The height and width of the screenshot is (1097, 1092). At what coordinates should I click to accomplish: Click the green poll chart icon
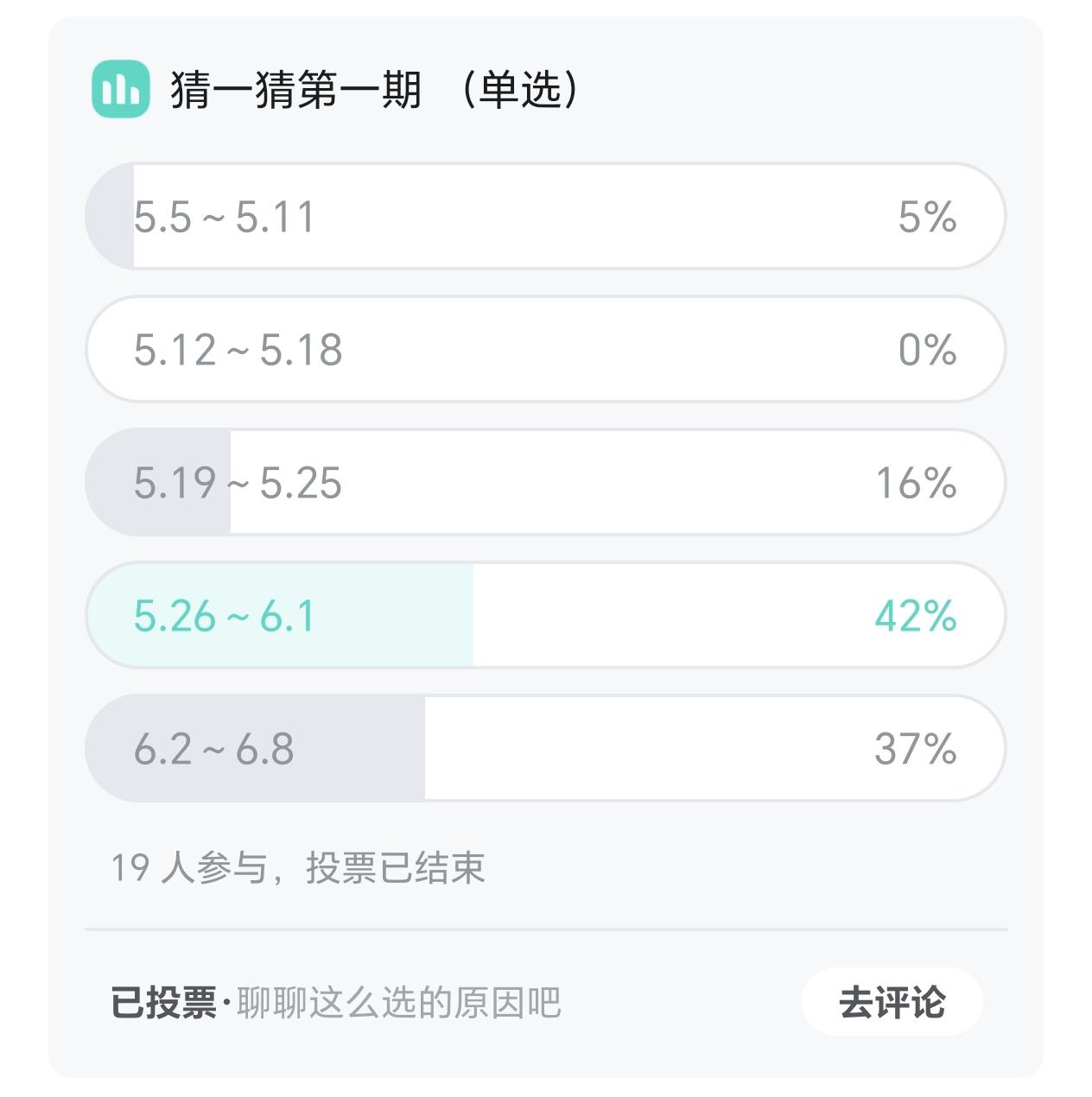point(120,89)
